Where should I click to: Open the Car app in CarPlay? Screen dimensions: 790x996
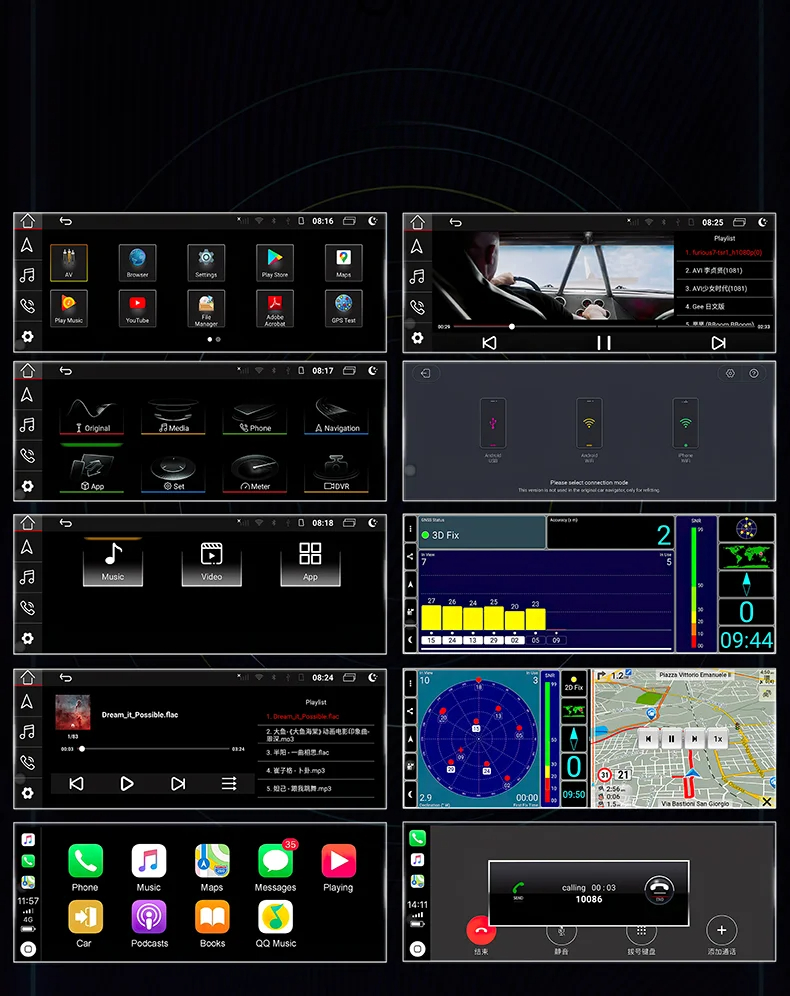coord(85,924)
